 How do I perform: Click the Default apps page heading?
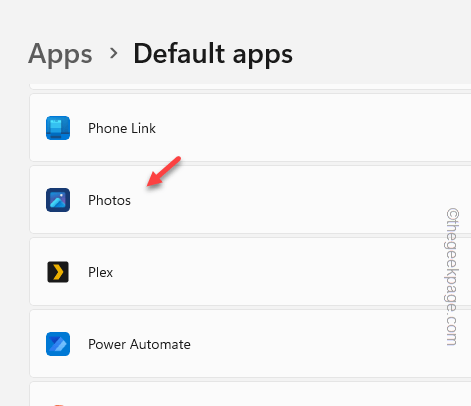(213, 54)
